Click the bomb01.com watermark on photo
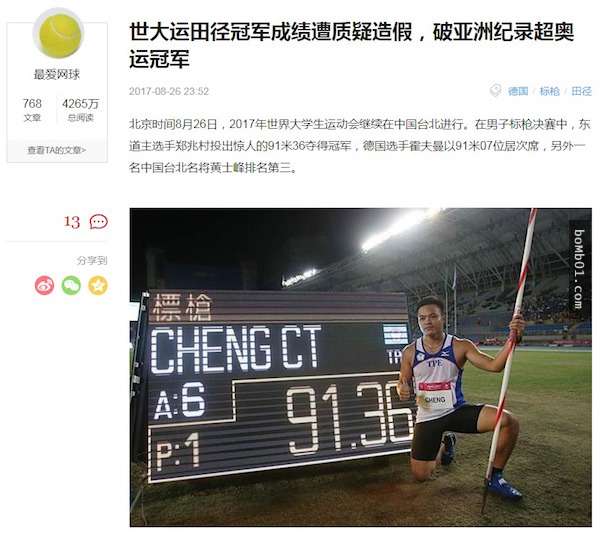Viewport: 600px width, 539px height. pyautogui.click(x=579, y=269)
